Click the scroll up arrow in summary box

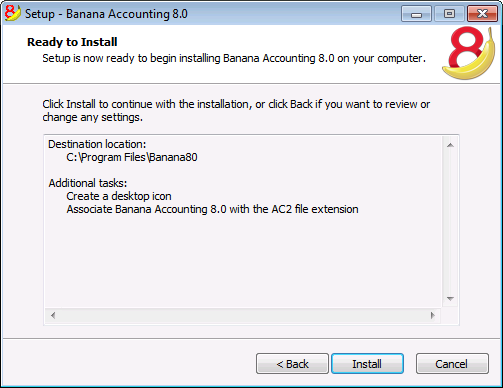point(450,145)
